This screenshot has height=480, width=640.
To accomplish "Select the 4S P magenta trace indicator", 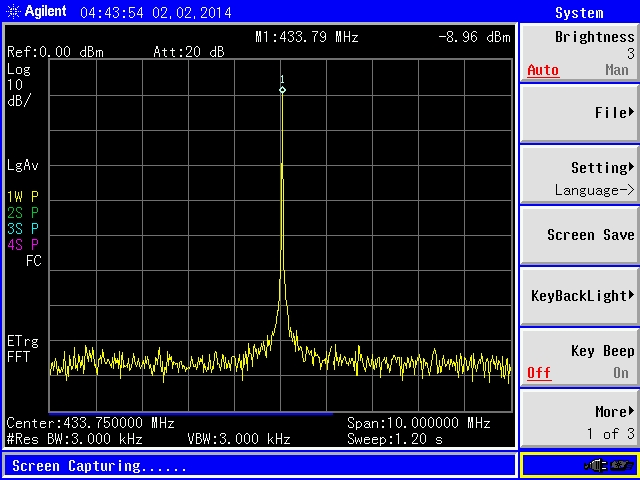I will click(x=22, y=244).
